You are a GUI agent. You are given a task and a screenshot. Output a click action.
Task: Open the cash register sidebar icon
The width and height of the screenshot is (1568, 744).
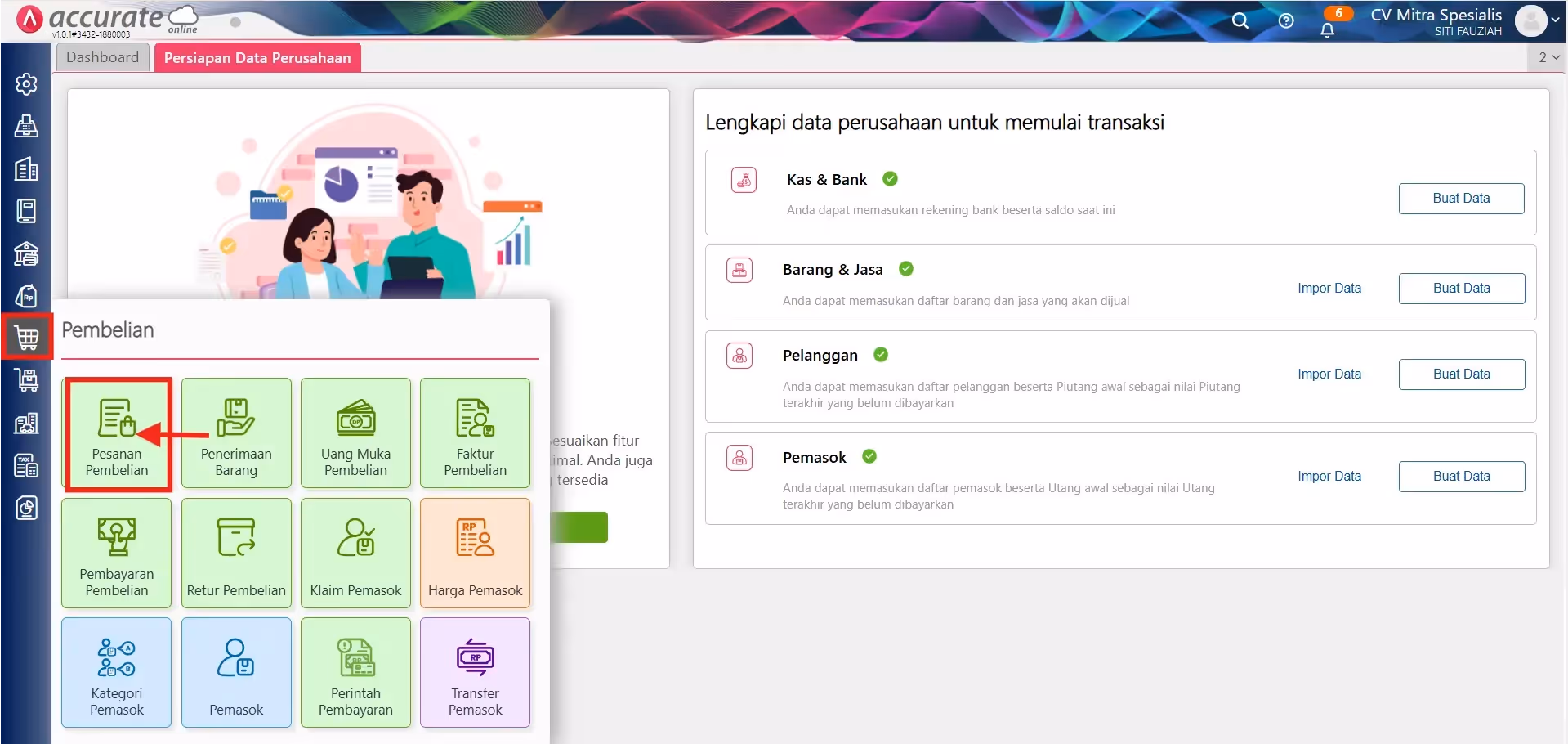[26, 127]
